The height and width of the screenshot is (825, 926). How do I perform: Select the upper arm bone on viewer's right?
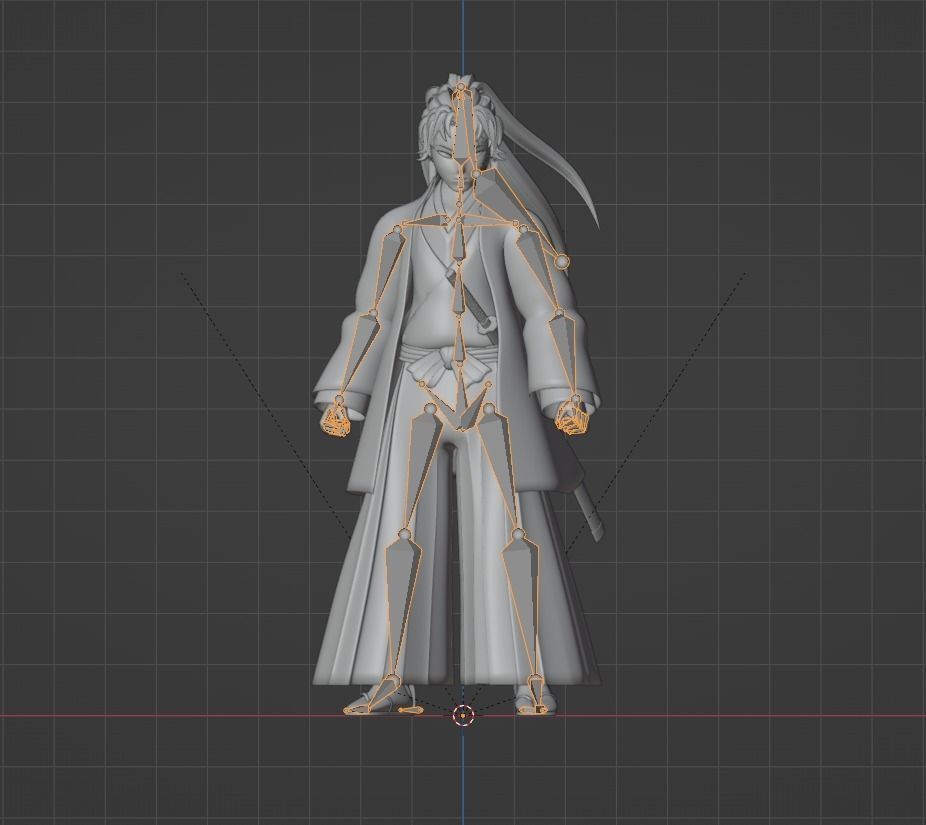539,270
